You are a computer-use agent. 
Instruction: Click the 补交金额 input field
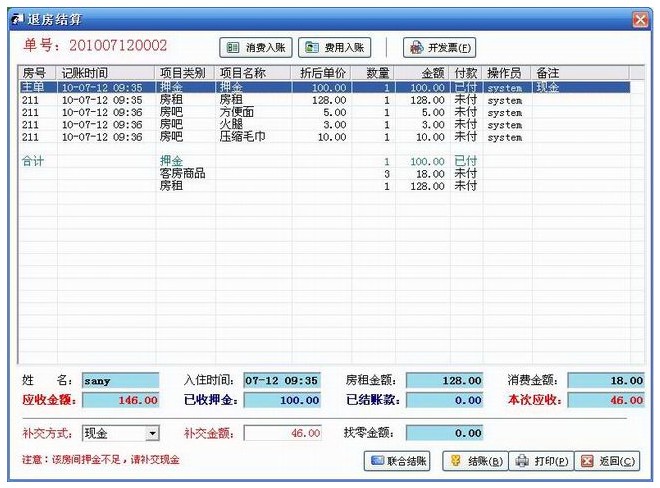point(283,433)
